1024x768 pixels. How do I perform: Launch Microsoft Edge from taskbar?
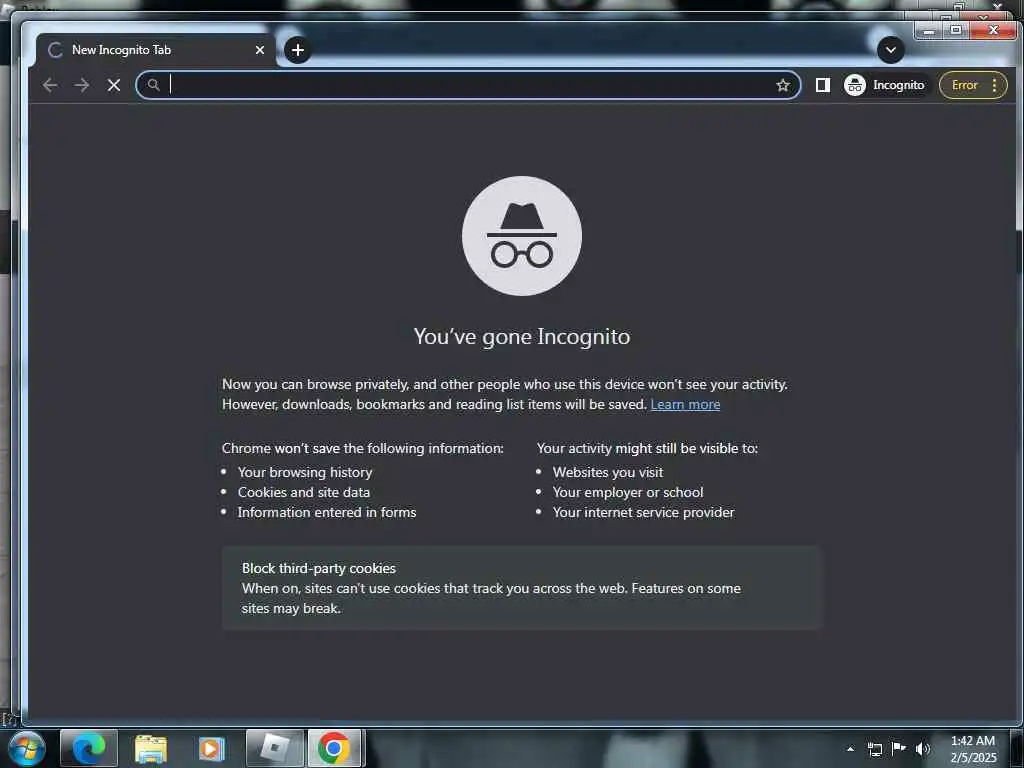(89, 748)
